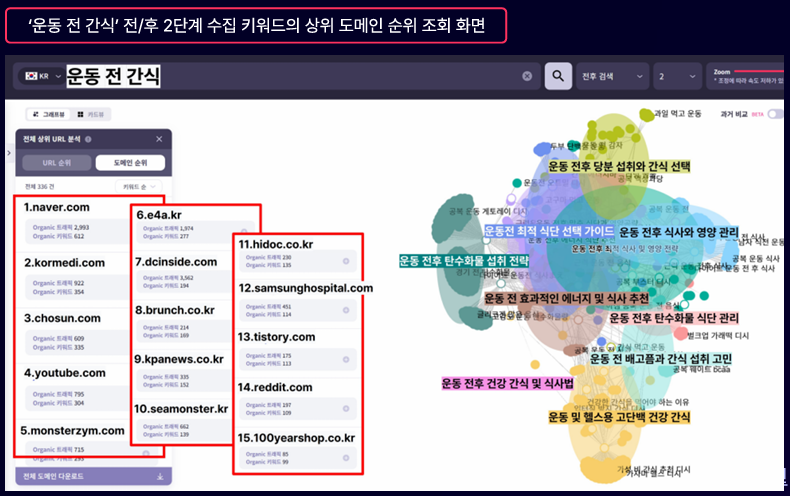Click the circle icon on reddit.com card
Screen dimensions: 790x496
(345, 407)
